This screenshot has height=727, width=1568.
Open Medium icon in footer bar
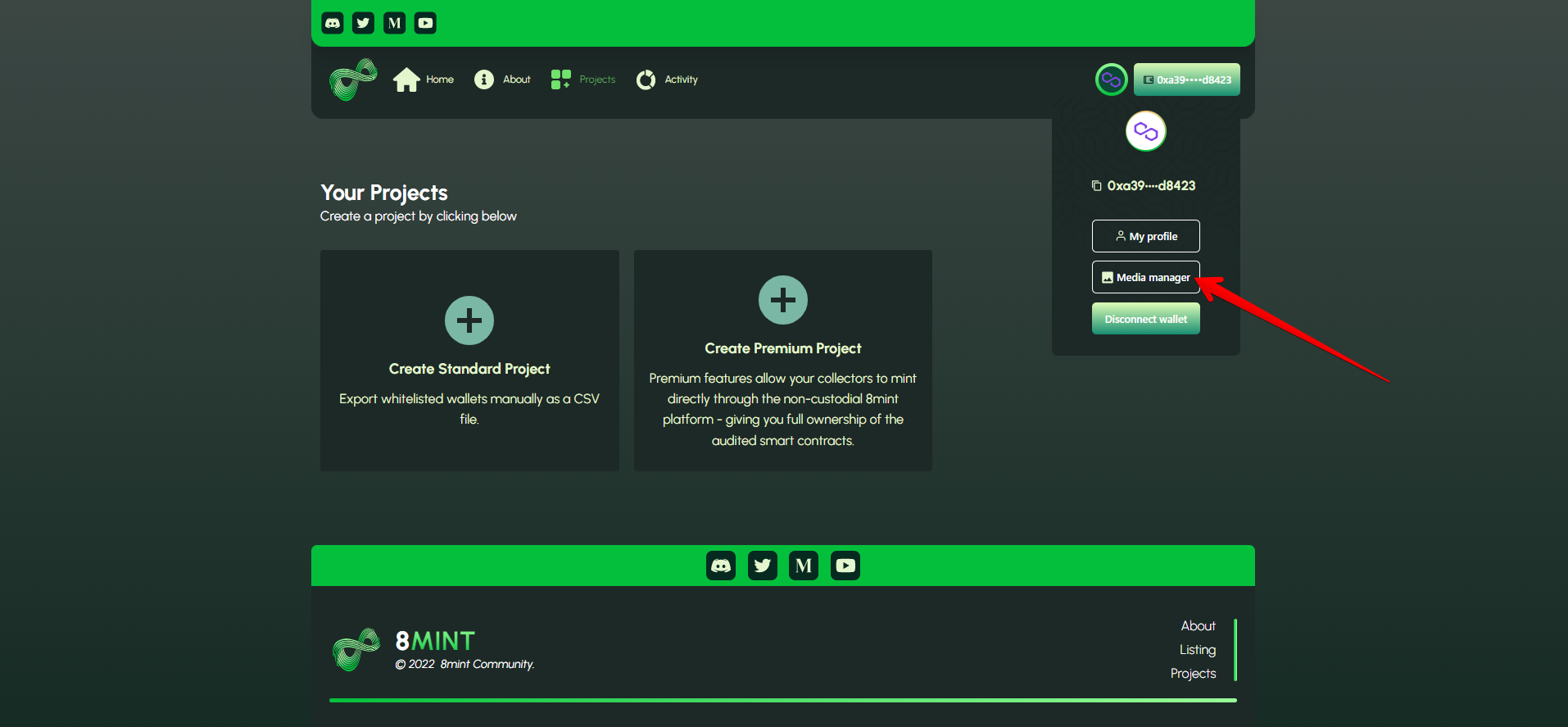pyautogui.click(x=804, y=566)
